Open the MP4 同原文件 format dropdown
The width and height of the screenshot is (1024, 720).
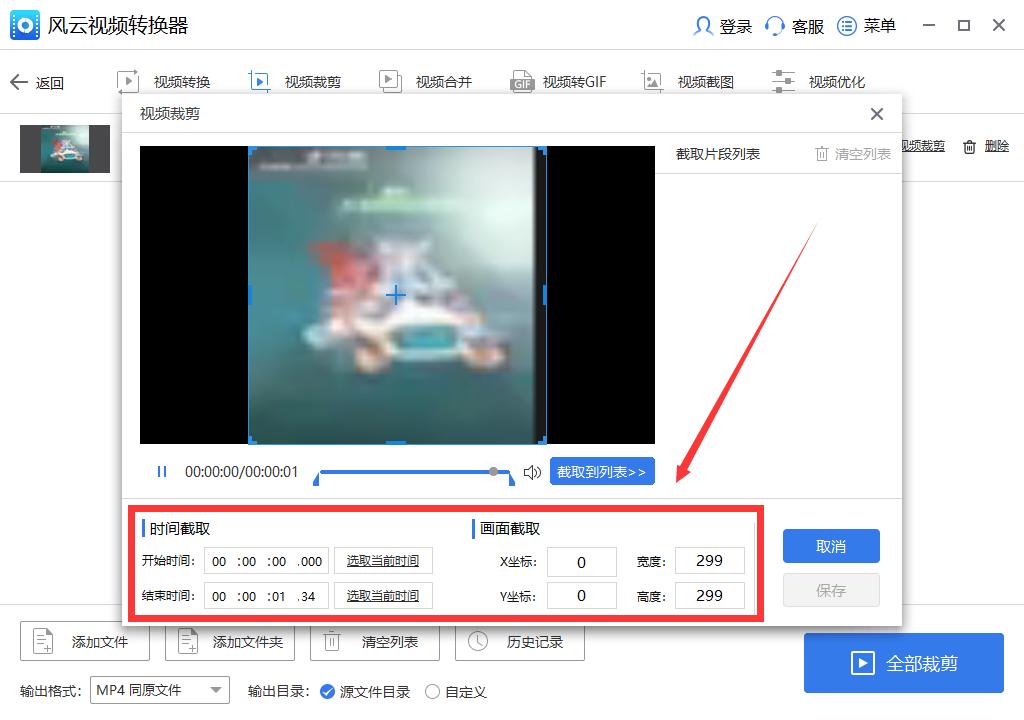click(159, 690)
